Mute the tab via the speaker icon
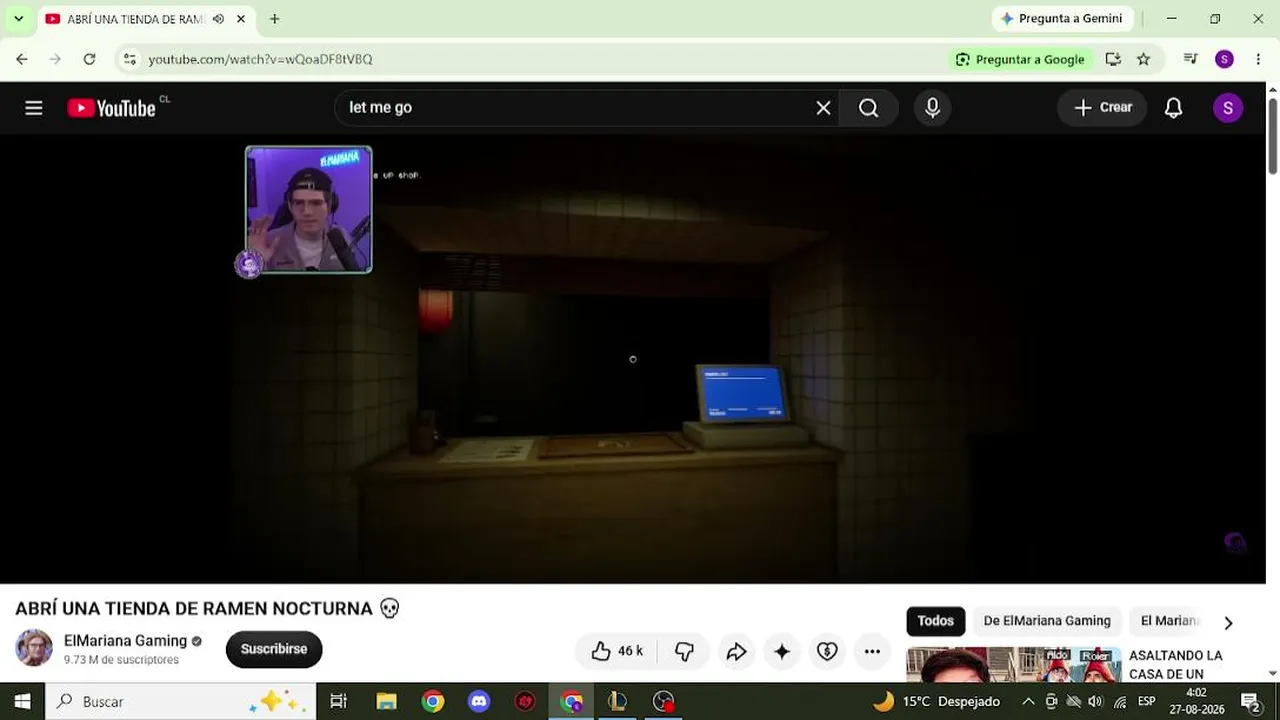Image resolution: width=1280 pixels, height=720 pixels. (218, 18)
